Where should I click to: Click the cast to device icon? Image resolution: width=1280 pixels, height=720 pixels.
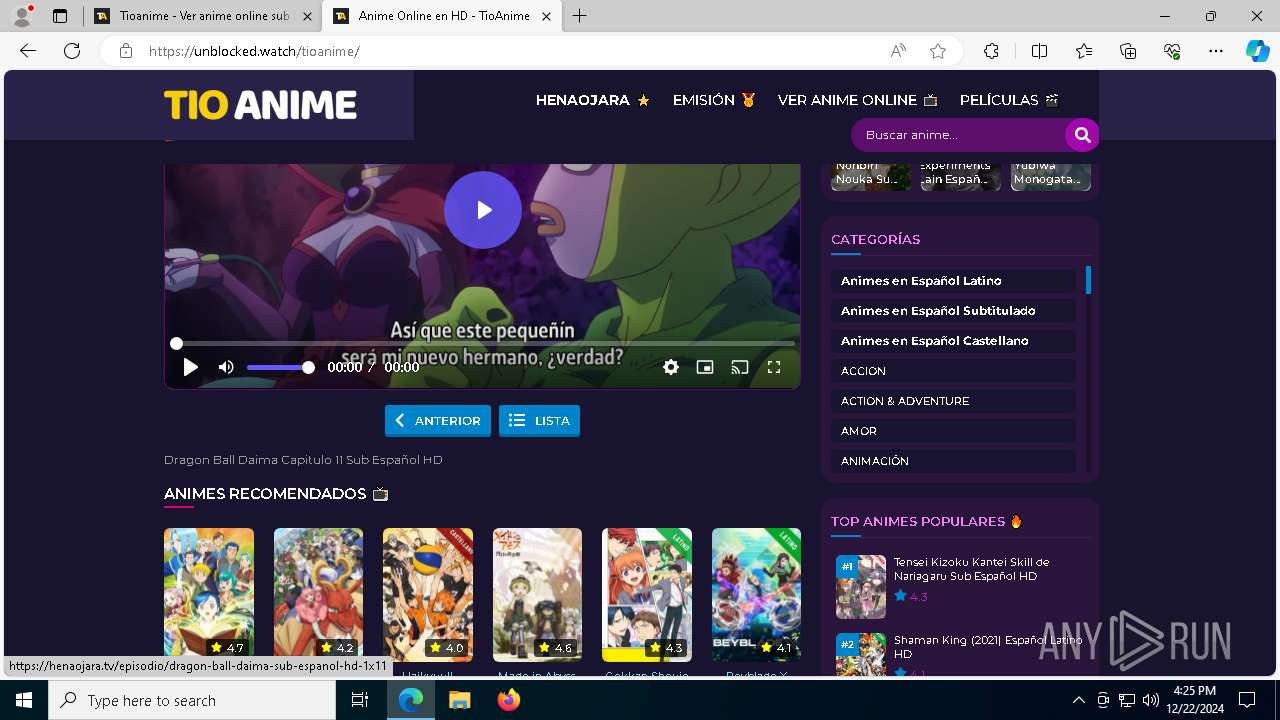740,367
